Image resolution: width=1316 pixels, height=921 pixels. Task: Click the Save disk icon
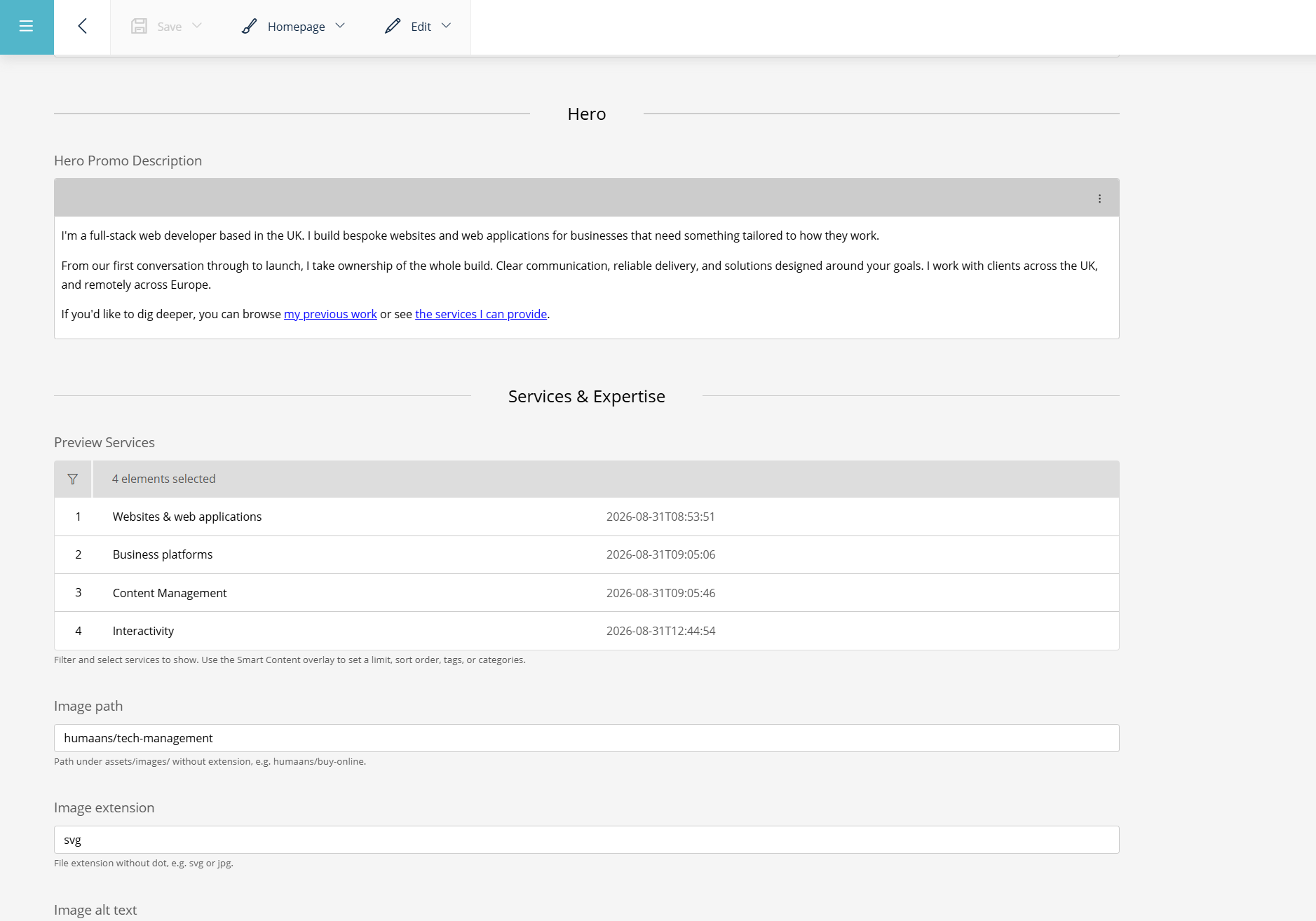[x=139, y=27]
